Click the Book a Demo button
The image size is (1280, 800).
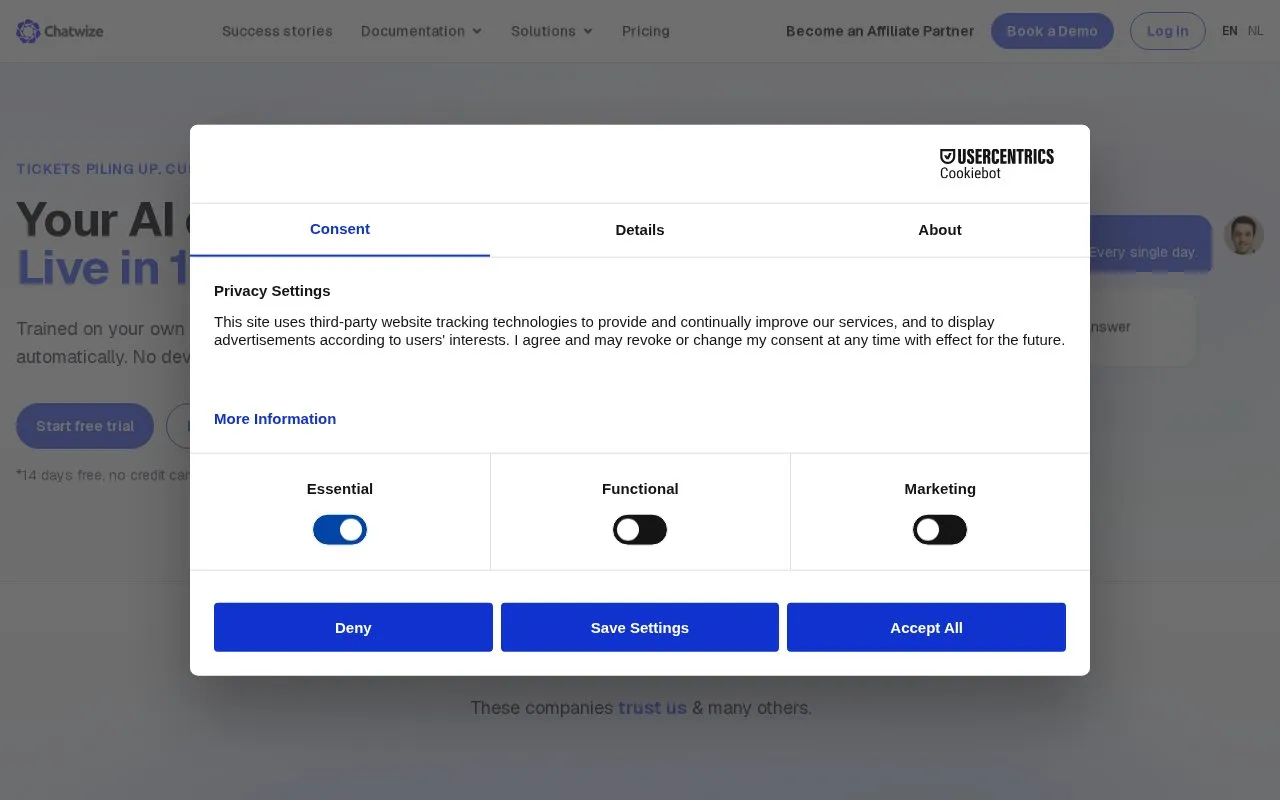(x=1052, y=31)
